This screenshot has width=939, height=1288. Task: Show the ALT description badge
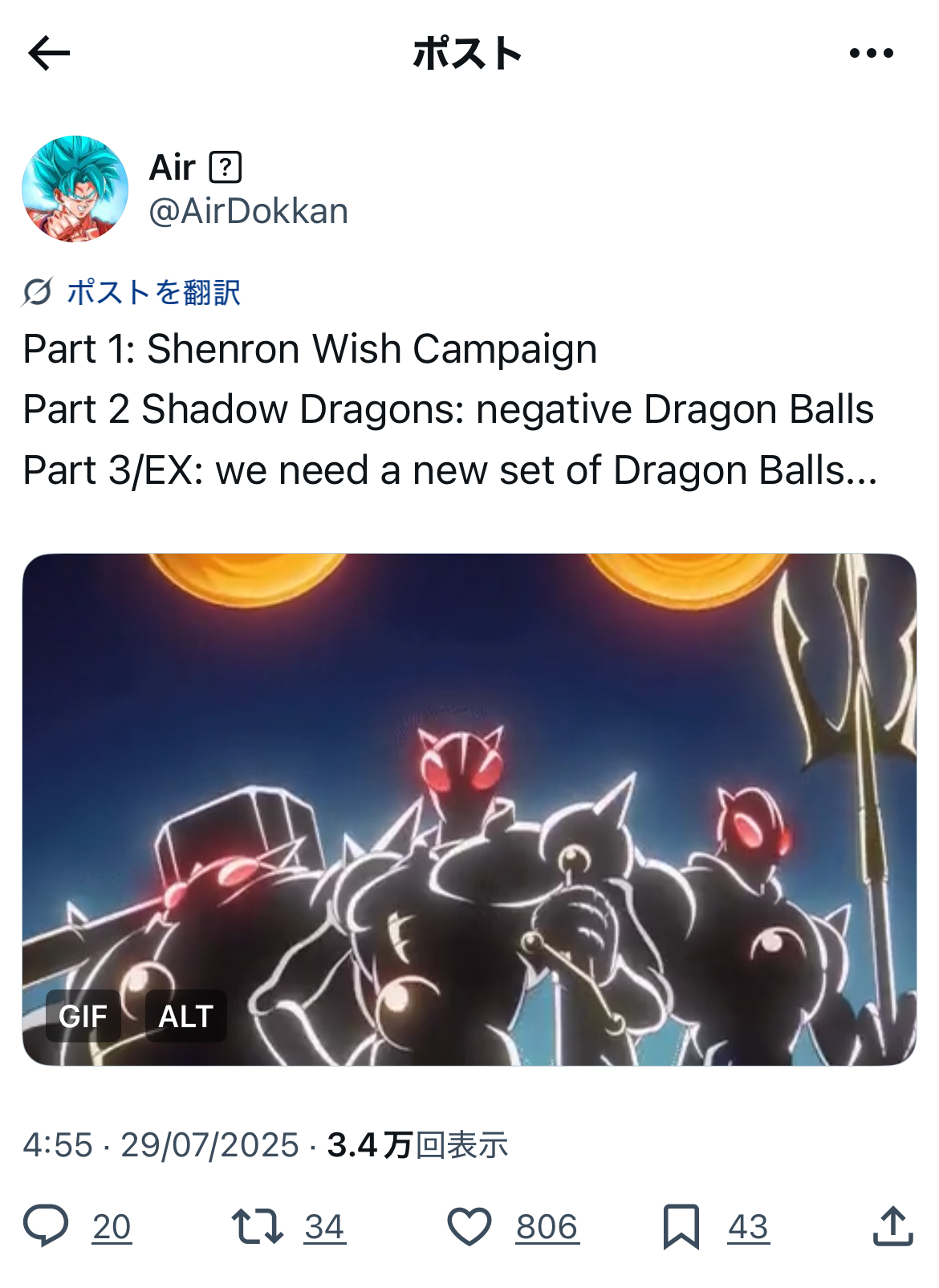point(185,1016)
